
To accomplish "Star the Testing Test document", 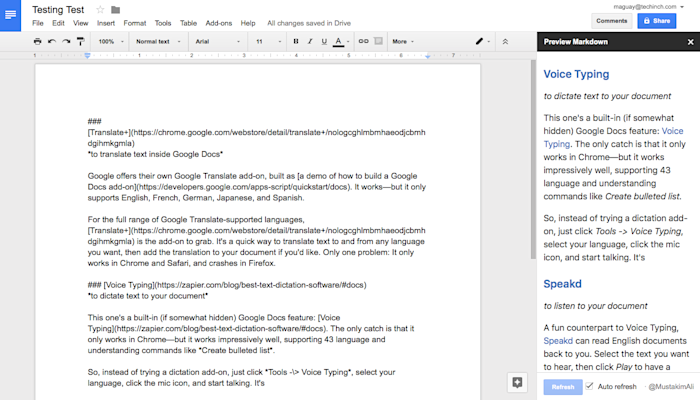I will [x=100, y=9].
